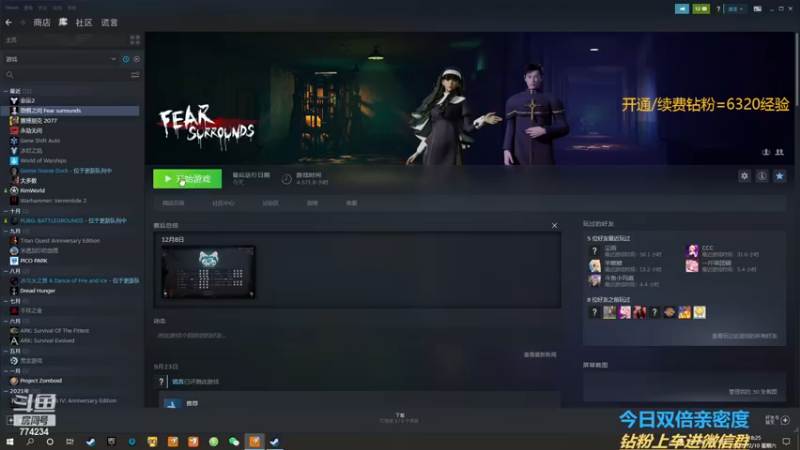Toggle favorite star icon for game

pos(780,176)
